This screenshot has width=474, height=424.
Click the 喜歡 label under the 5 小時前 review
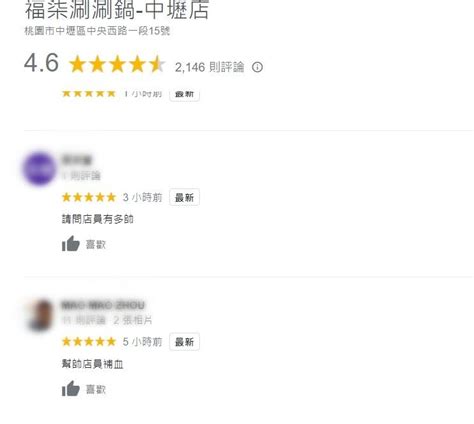(x=96, y=389)
